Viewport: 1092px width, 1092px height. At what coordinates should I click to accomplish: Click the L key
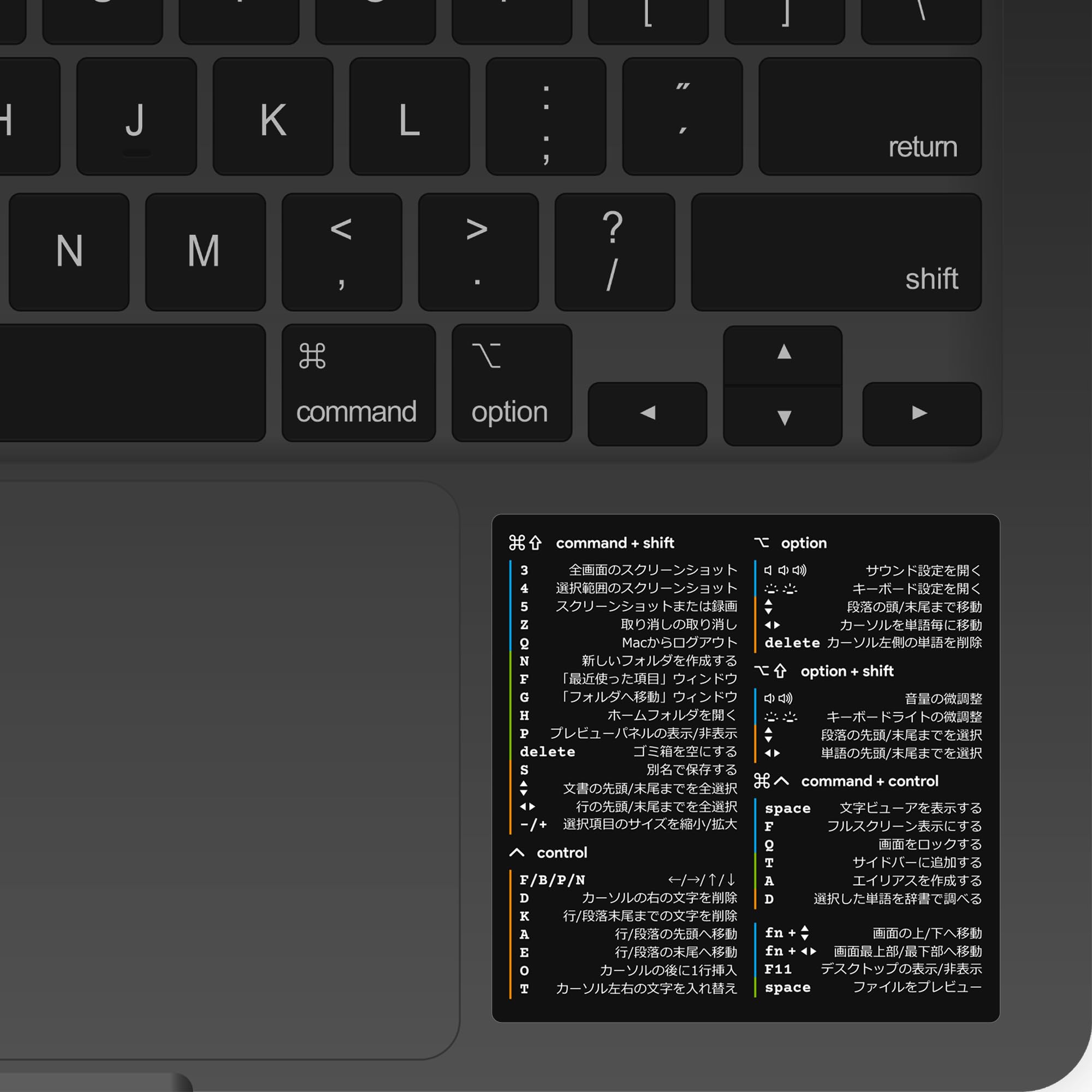coord(409,116)
